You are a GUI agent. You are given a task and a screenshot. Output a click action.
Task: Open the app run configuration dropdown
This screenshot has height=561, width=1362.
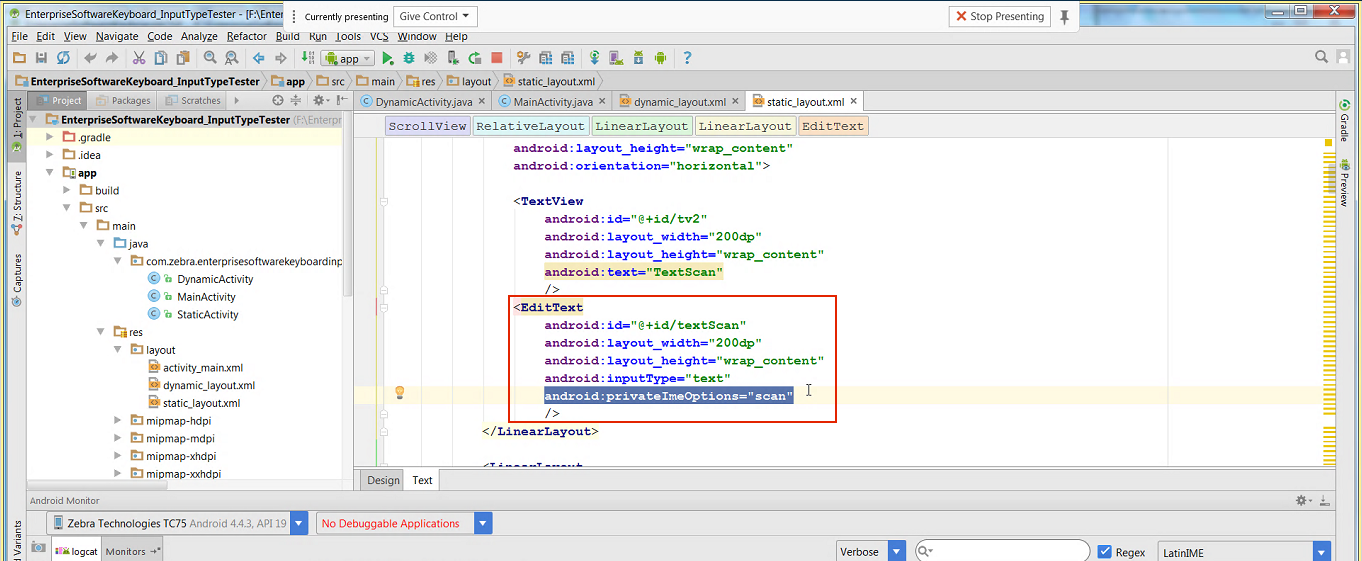point(348,59)
